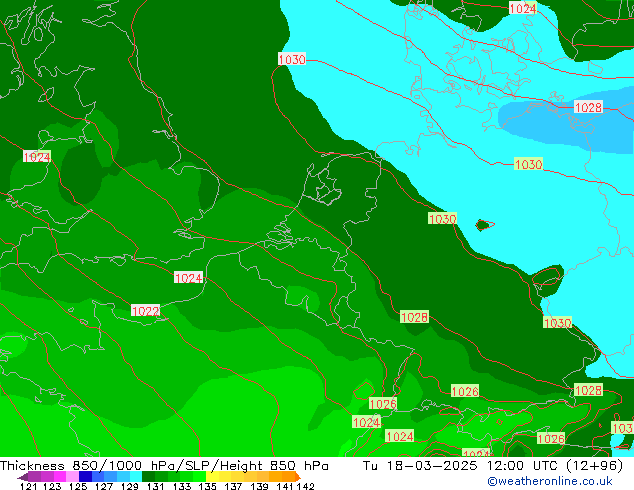This screenshot has height=490, width=634.
Task: Click the legend value 131
Action: click(156, 486)
